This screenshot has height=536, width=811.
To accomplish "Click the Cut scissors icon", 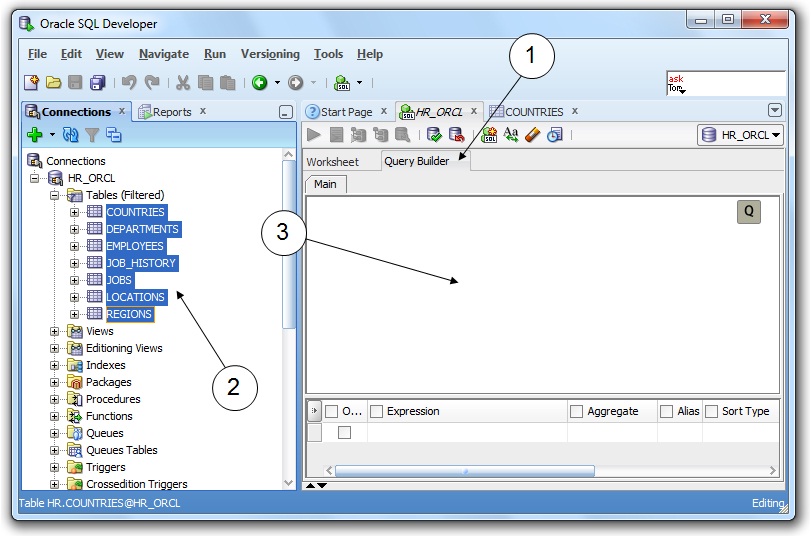I will click(x=183, y=83).
